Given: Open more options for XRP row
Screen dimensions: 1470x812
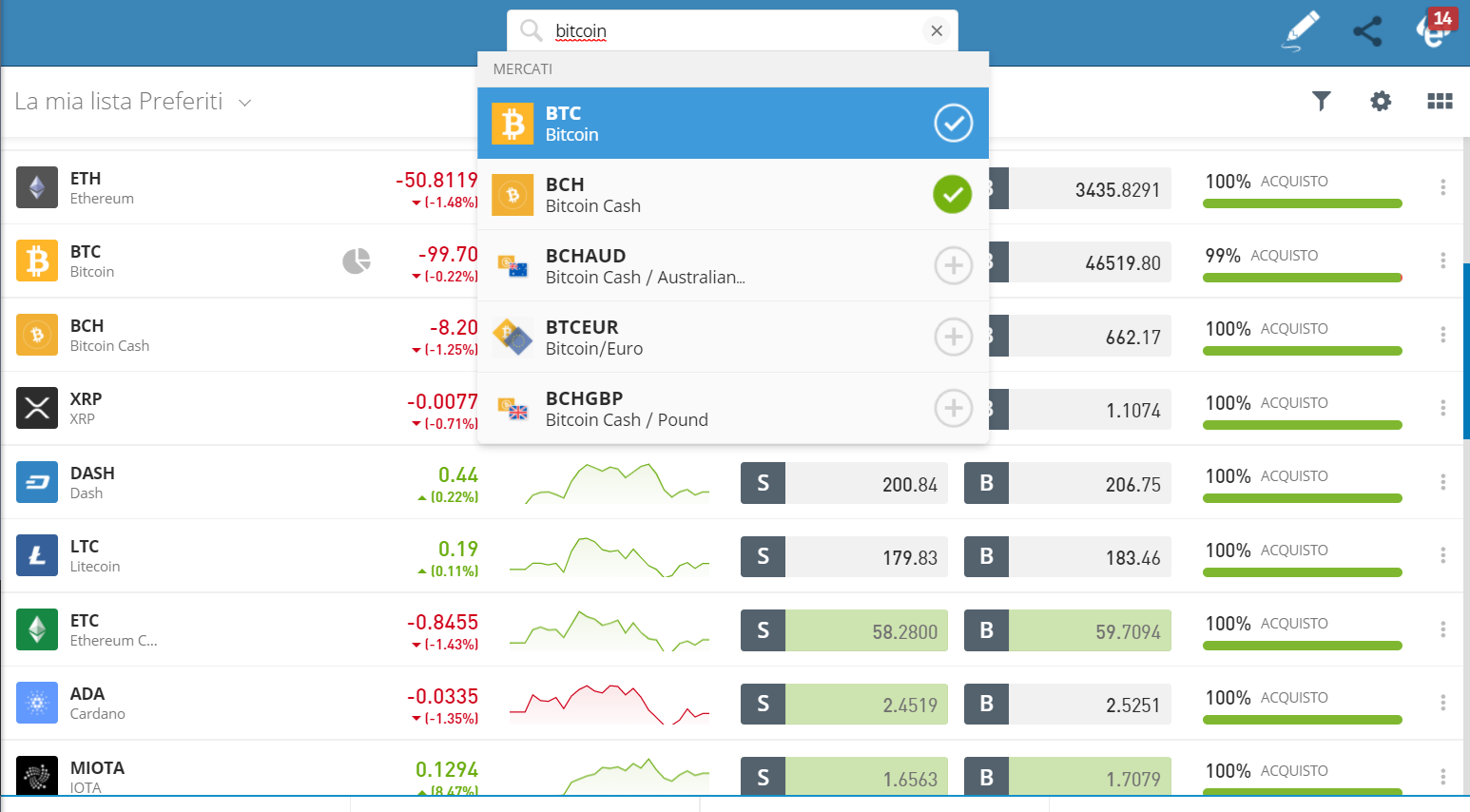Looking at the screenshot, I should [1442, 408].
